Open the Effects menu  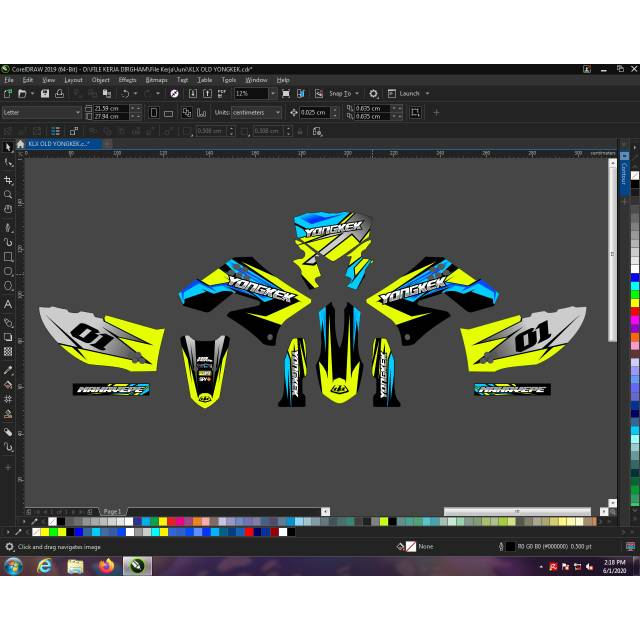click(127, 80)
